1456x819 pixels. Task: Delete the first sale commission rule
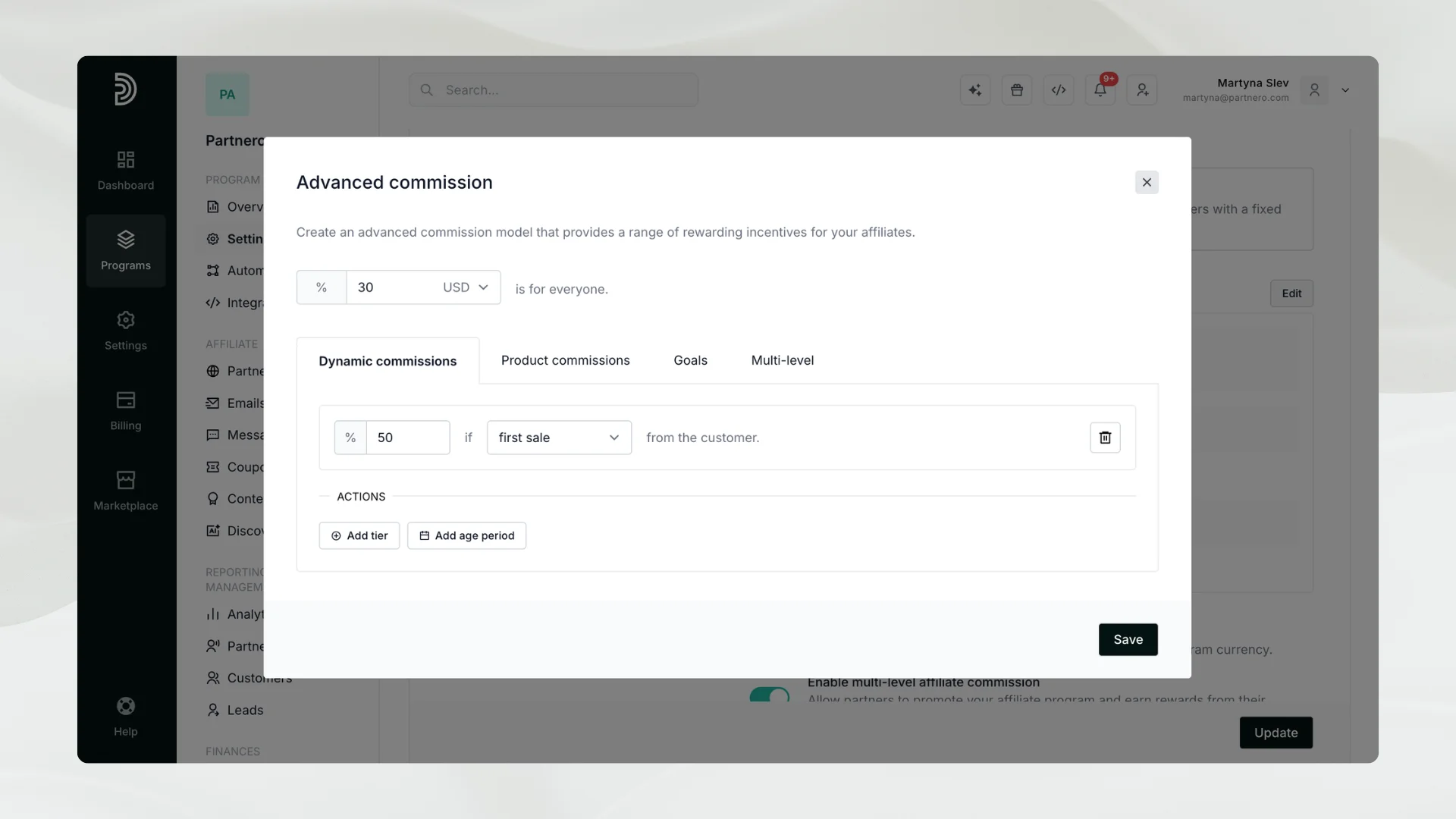click(x=1105, y=438)
